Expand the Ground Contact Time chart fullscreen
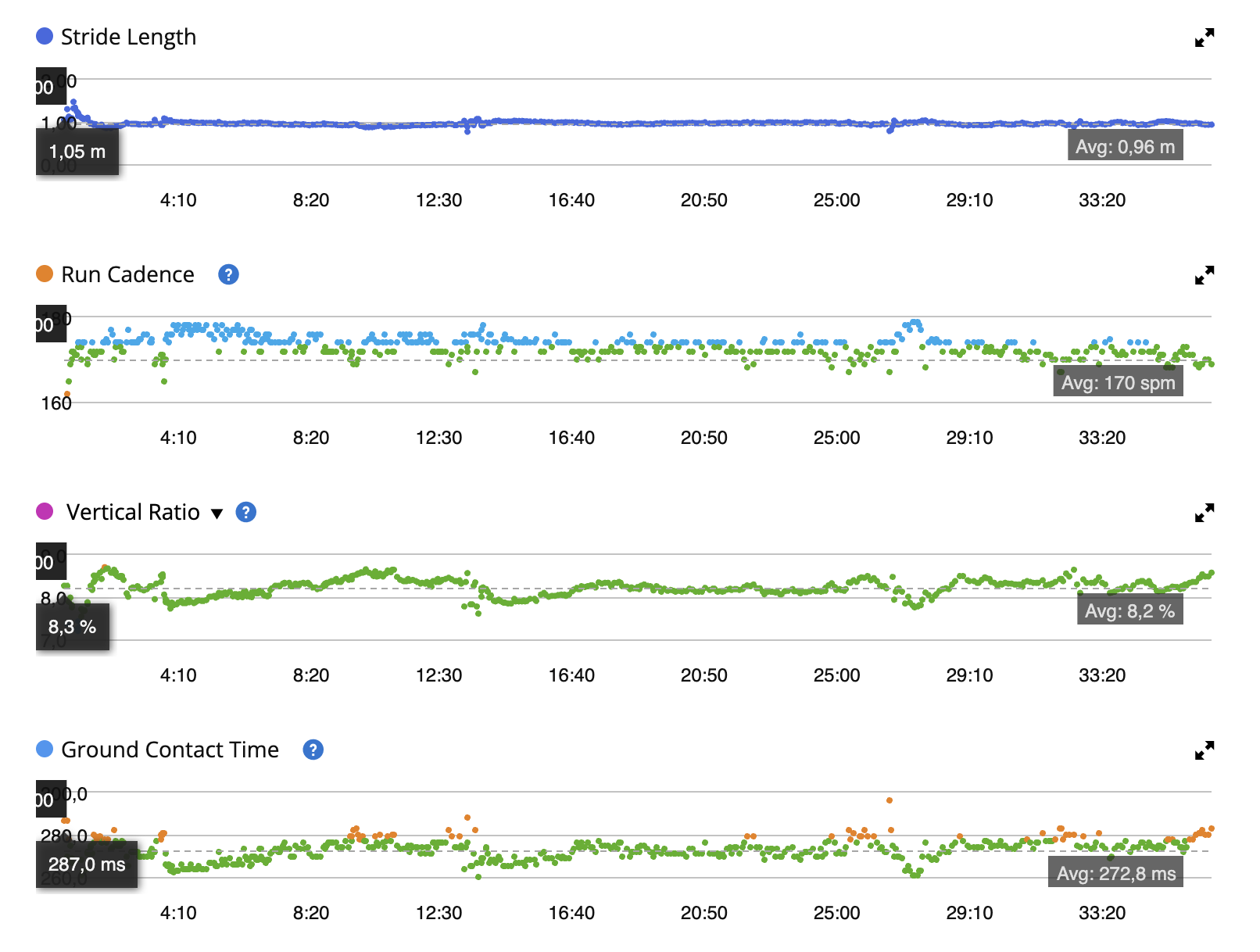This screenshot has height=952, width=1260. 1205,750
